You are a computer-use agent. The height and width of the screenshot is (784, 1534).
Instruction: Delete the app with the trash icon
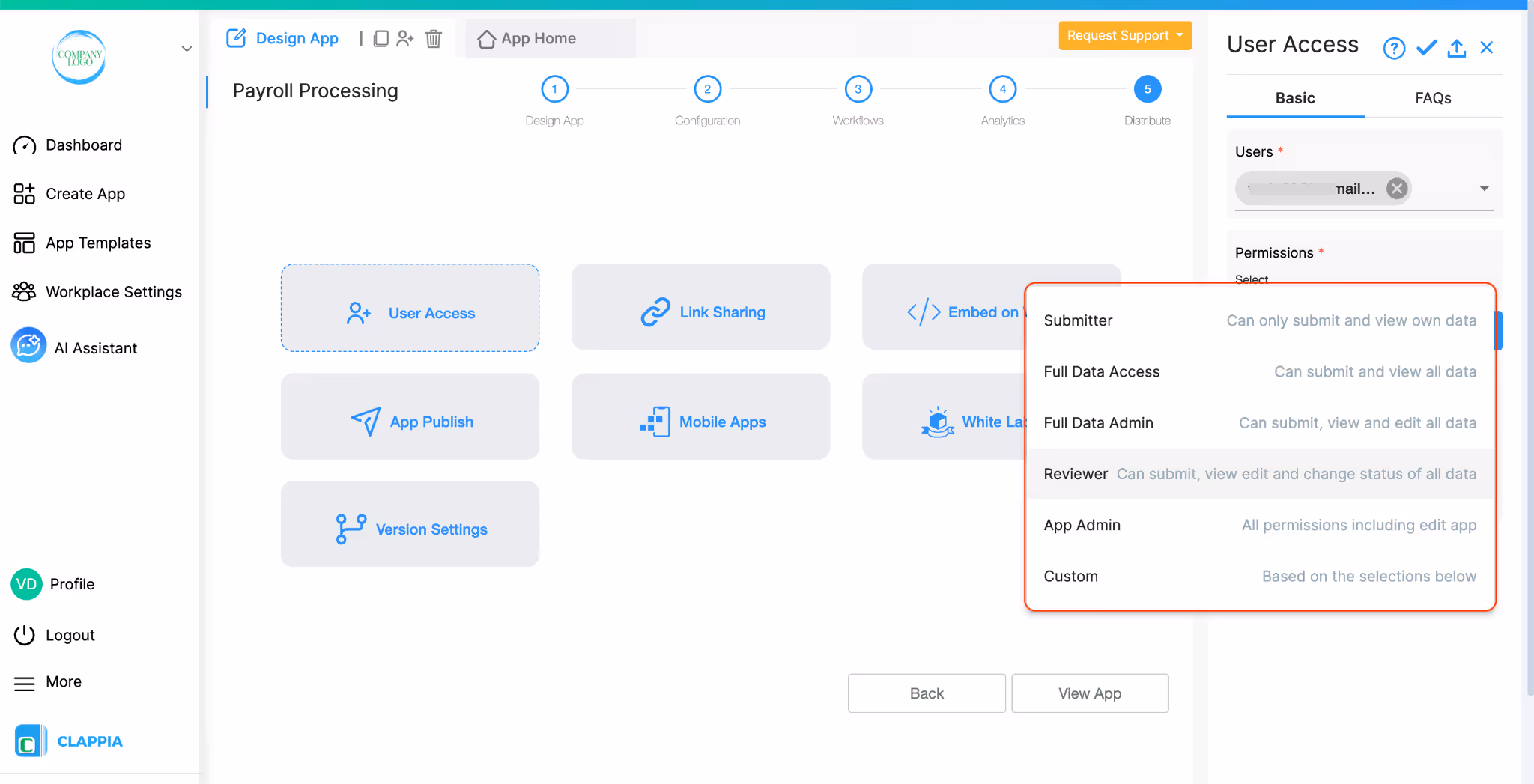434,39
